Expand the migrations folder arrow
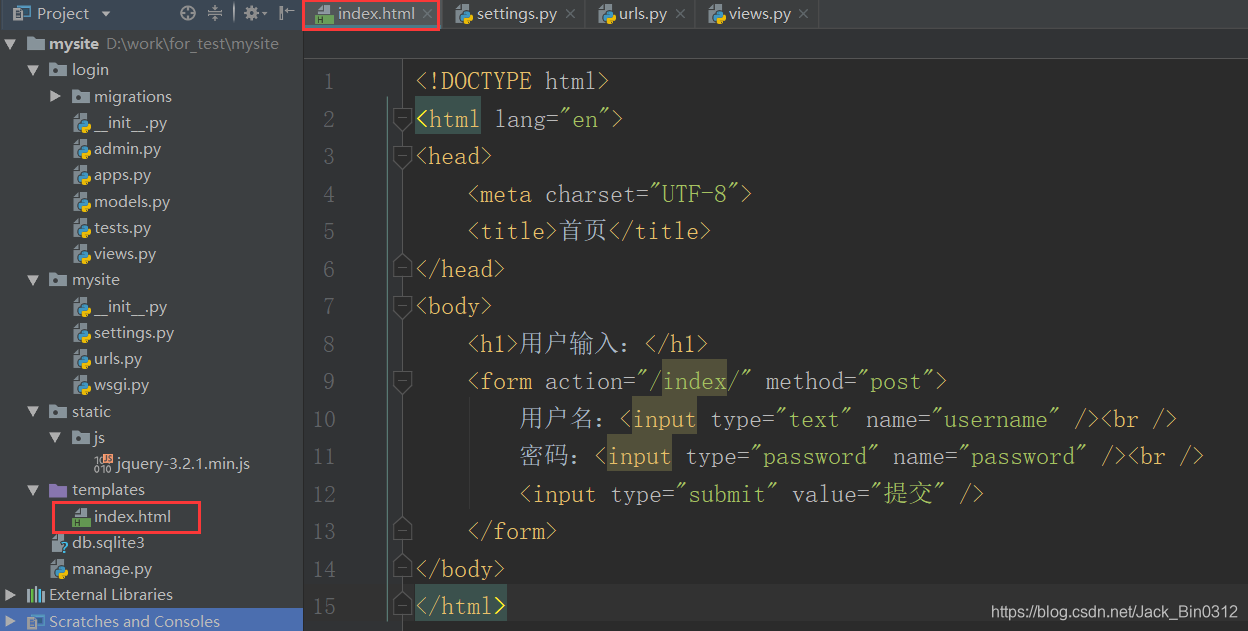The width and height of the screenshot is (1248, 631). (55, 97)
